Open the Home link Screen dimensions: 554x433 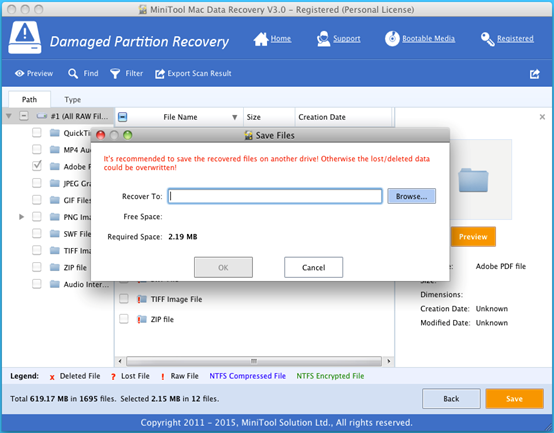pyautogui.click(x=281, y=38)
